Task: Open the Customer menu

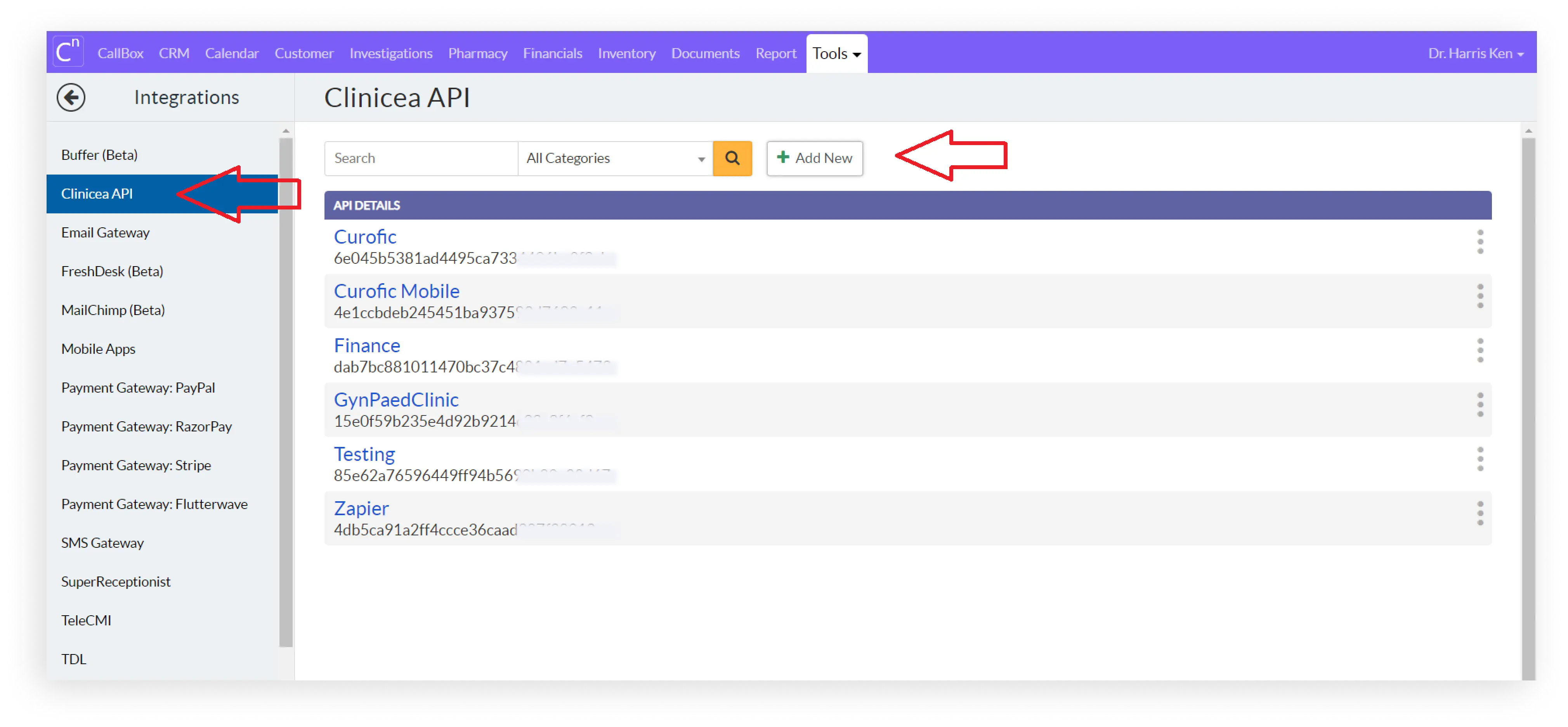Action: tap(304, 54)
